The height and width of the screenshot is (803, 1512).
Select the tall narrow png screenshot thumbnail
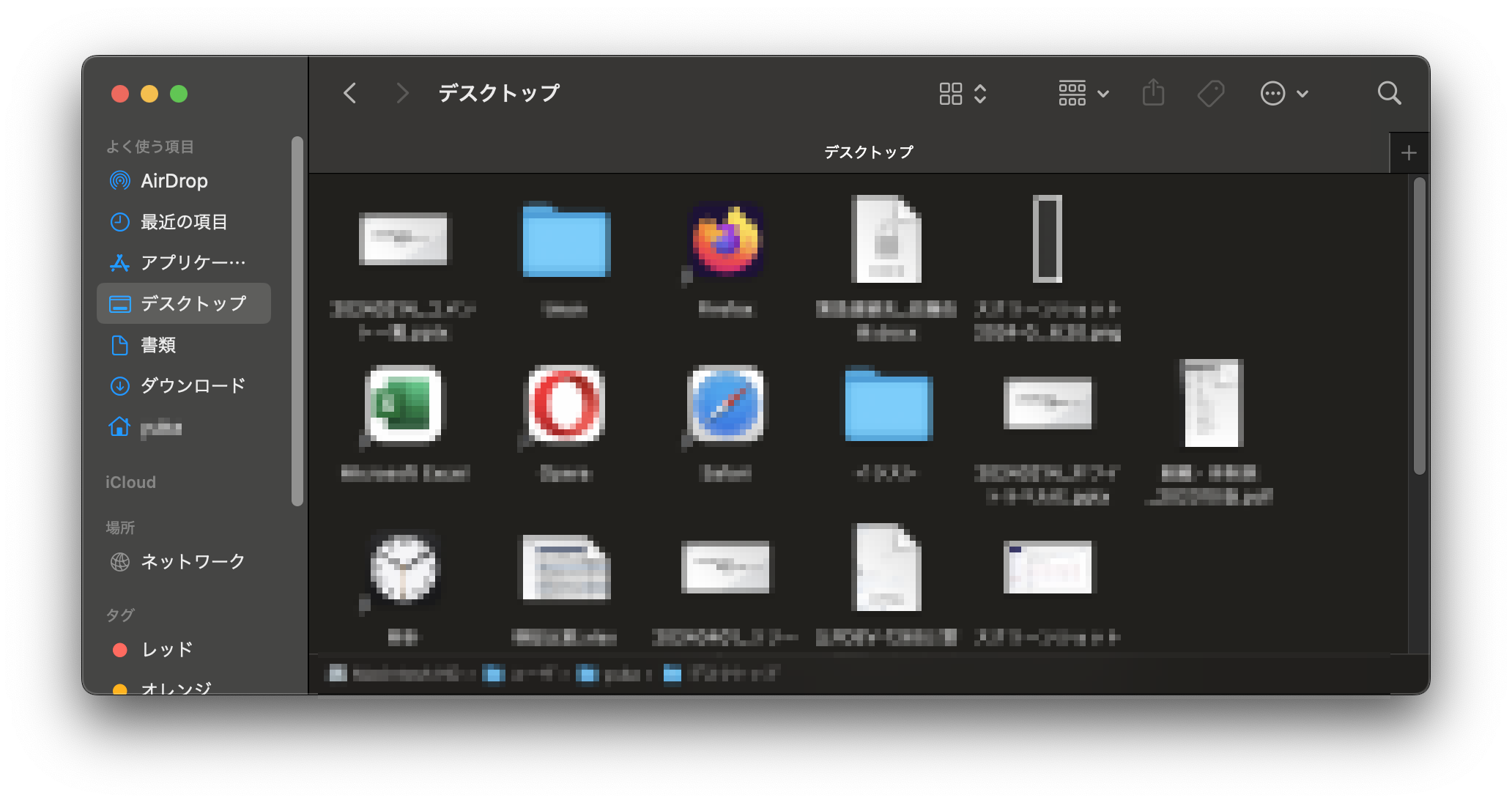tap(1048, 239)
